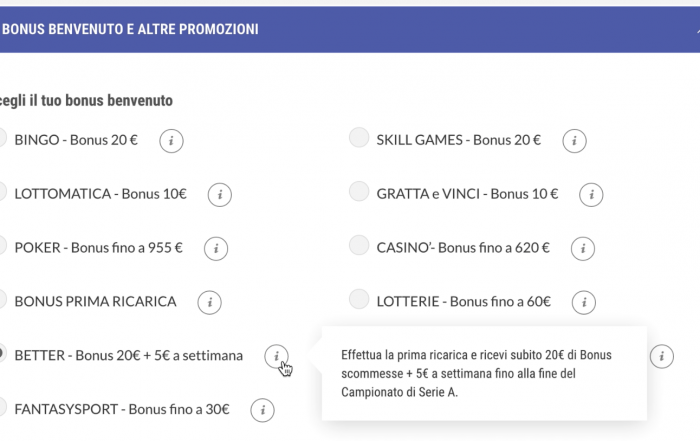Choose GRATTA e VINCI radio option
Image resolution: width=700 pixels, height=441 pixels.
pyautogui.click(x=359, y=191)
